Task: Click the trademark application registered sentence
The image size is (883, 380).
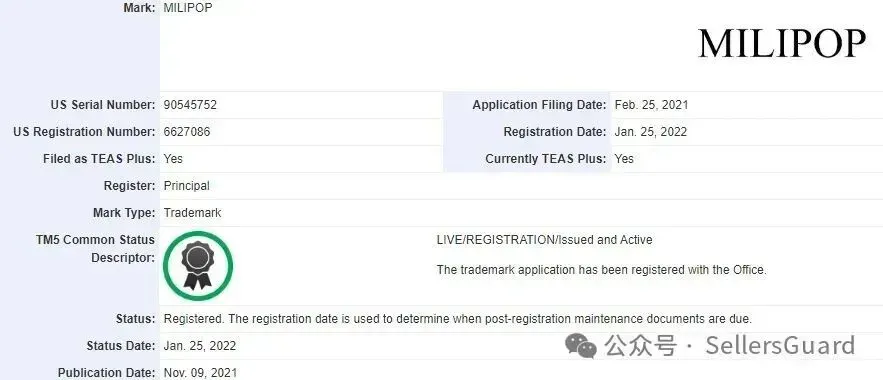Action: (x=601, y=270)
